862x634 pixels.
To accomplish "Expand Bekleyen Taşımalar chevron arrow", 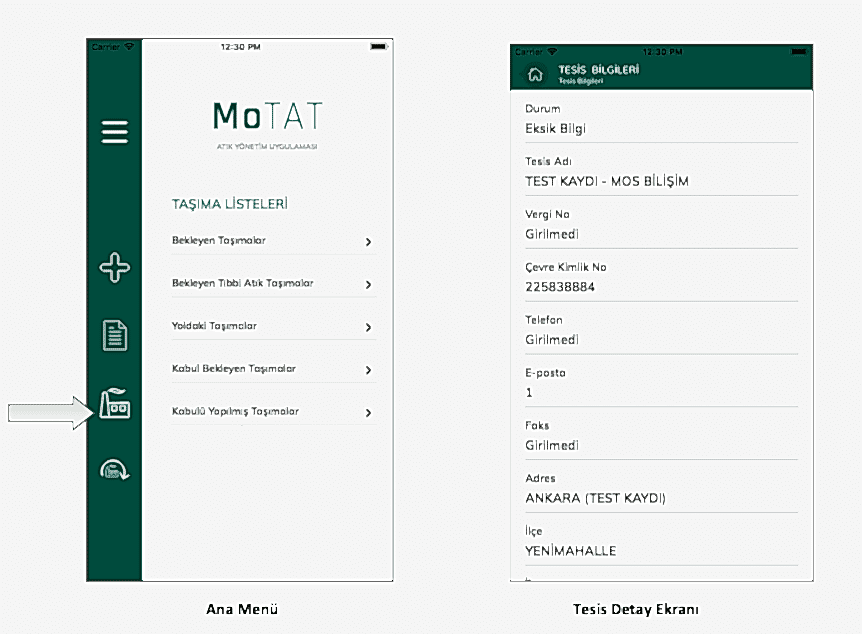I will [368, 242].
